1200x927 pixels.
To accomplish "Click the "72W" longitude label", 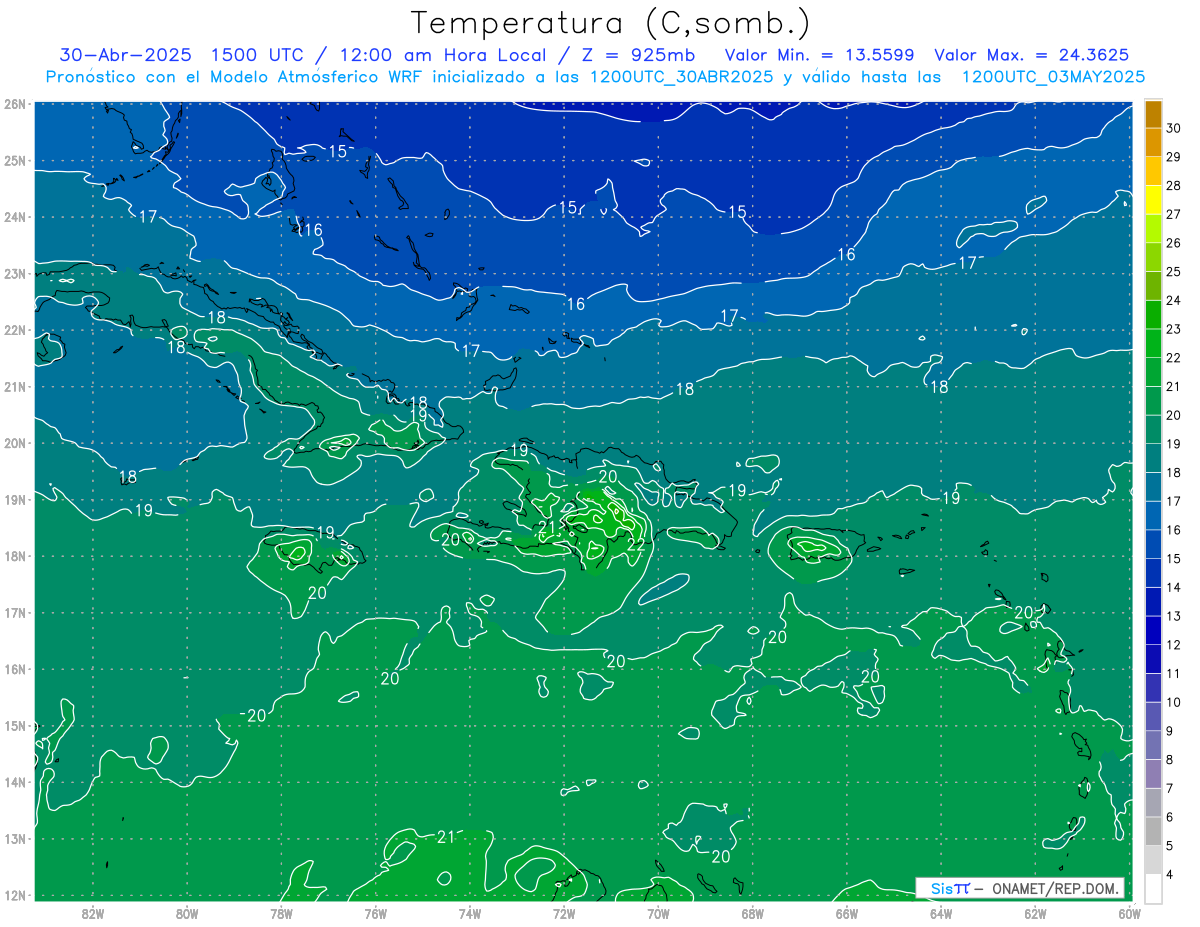I will 564,912.
